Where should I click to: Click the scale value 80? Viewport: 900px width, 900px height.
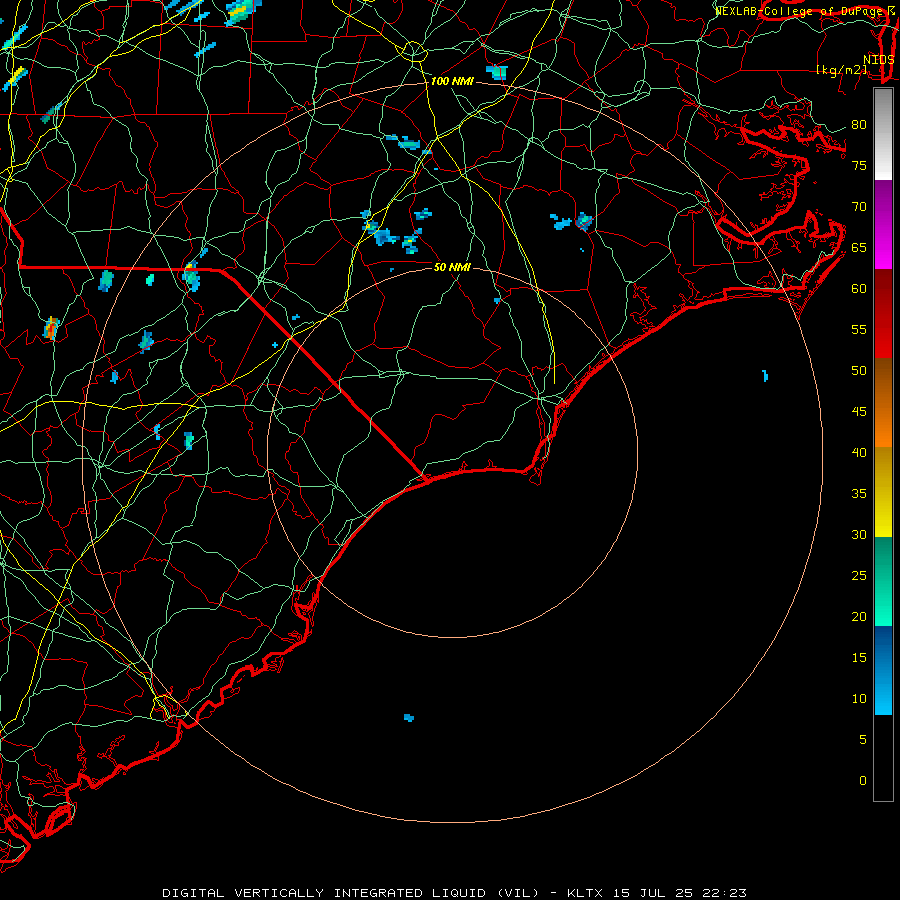859,125
